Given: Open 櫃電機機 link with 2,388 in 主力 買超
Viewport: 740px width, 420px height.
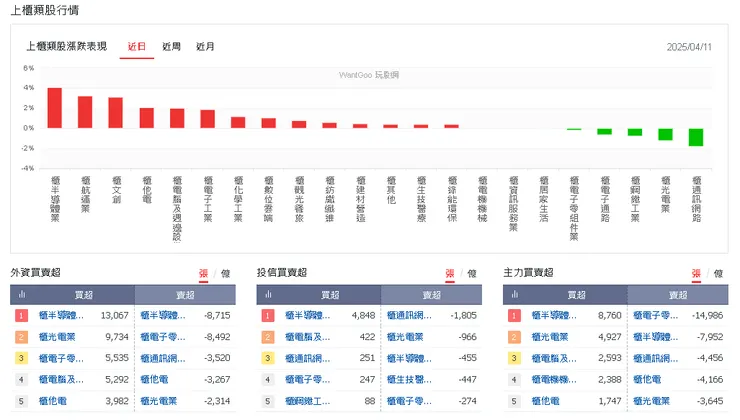Looking at the screenshot, I should 554,379.
